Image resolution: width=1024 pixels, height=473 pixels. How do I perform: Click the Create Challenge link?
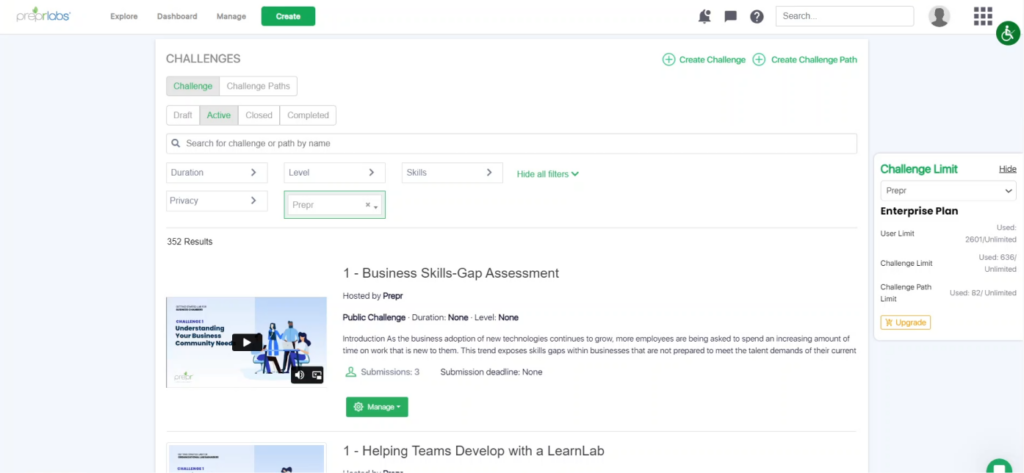click(712, 59)
